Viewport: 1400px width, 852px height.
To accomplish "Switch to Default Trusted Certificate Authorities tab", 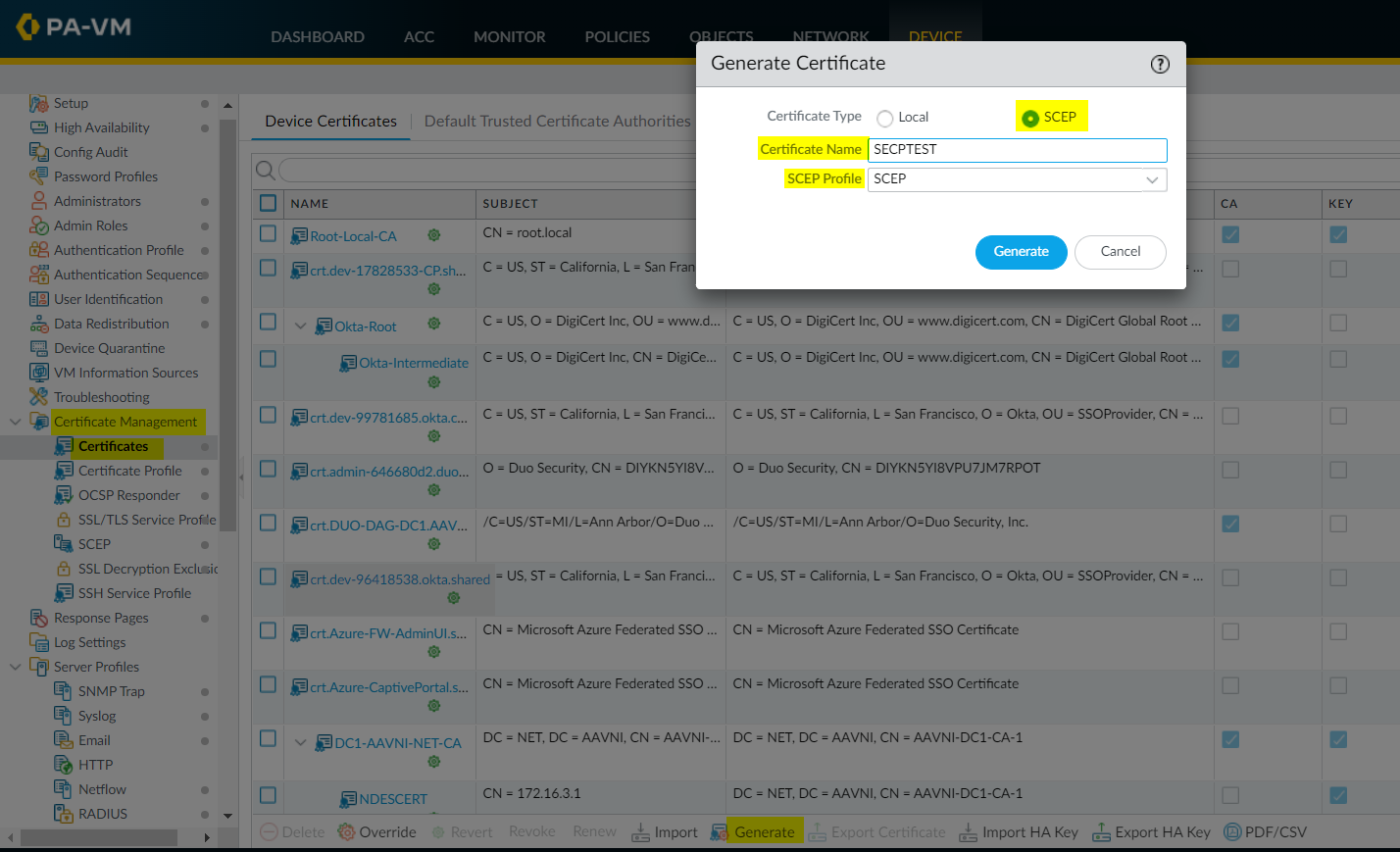I will tap(557, 122).
